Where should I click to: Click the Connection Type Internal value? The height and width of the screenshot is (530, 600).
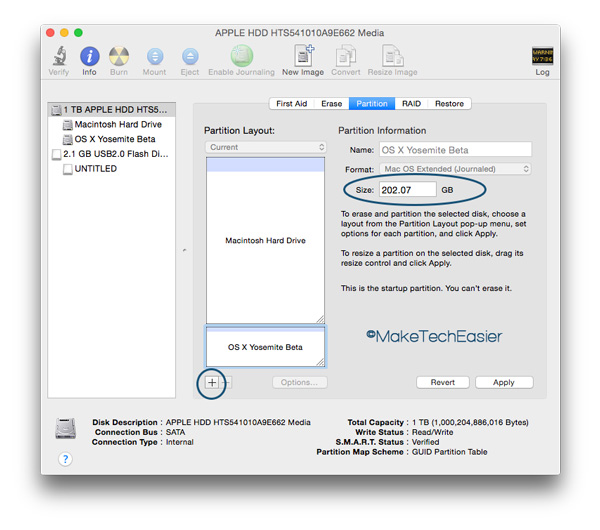click(179, 442)
